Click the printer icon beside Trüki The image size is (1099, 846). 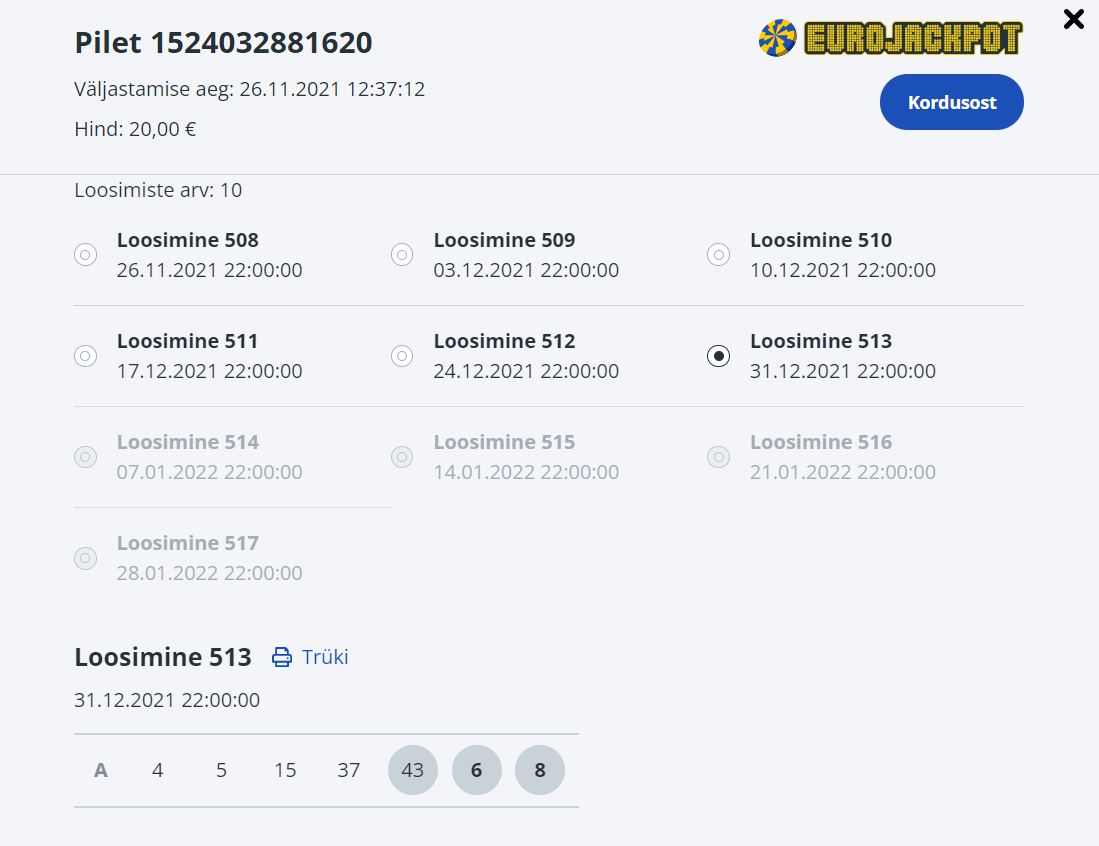pyautogui.click(x=282, y=657)
